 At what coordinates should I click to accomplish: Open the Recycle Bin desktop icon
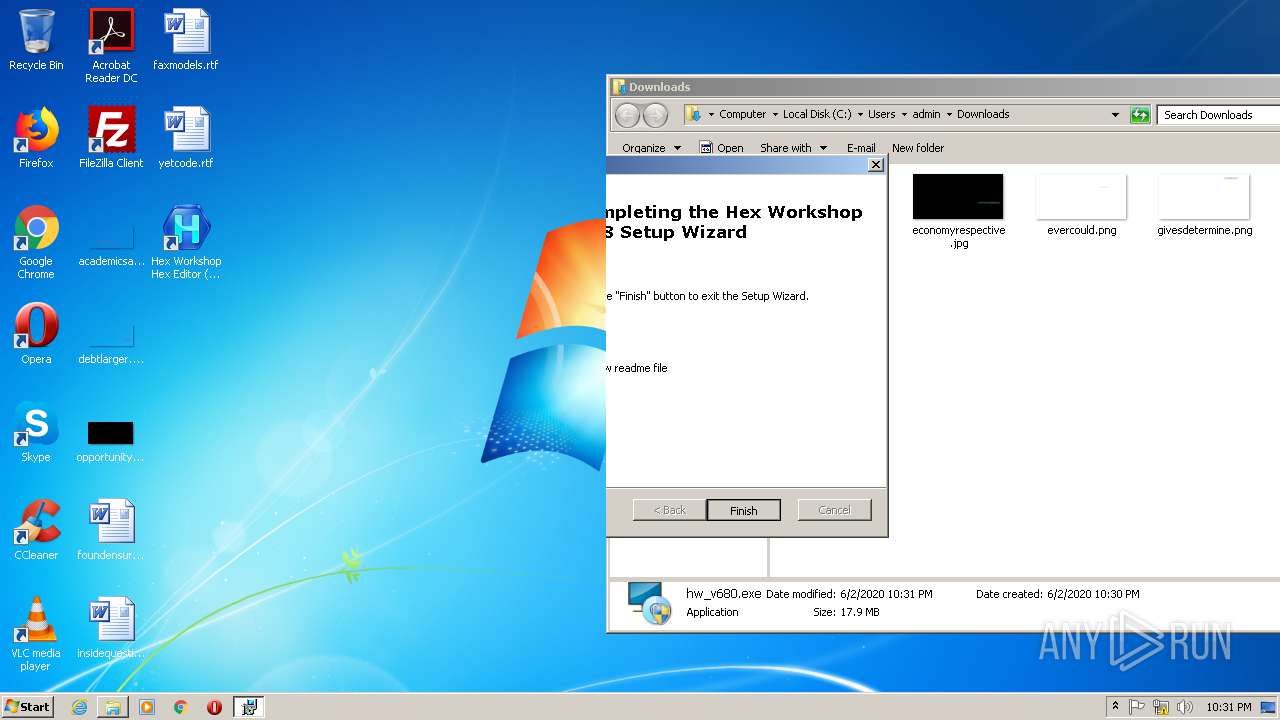point(36,40)
